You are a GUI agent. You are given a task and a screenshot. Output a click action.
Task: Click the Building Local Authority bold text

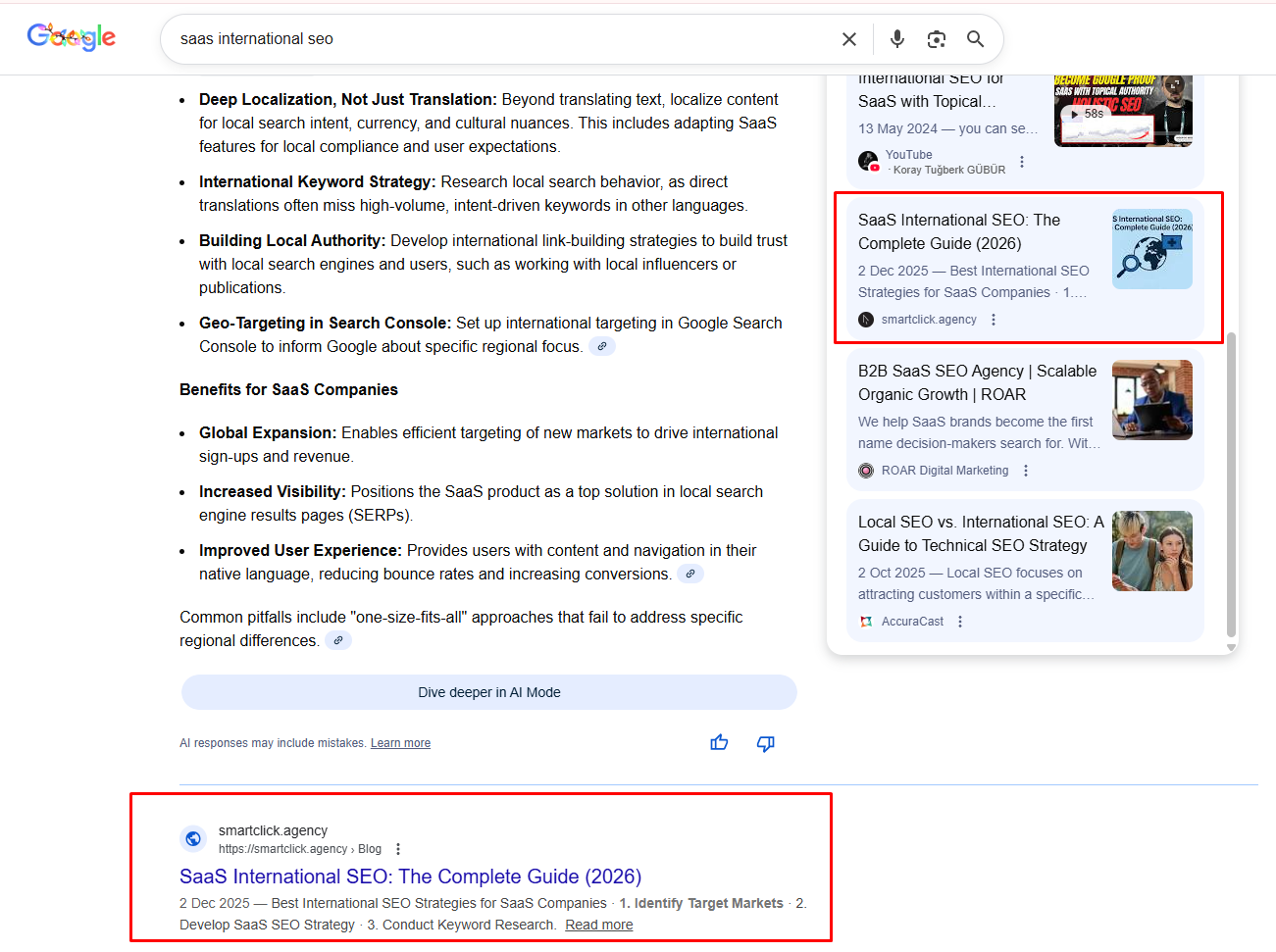[x=292, y=240]
